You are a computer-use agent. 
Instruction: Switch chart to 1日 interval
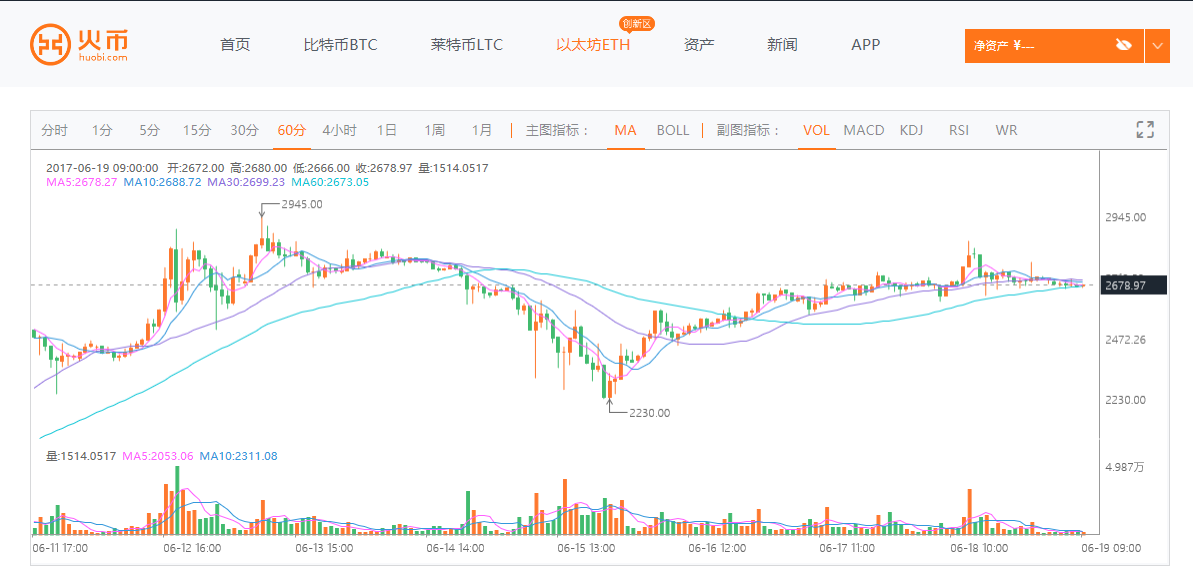pos(387,130)
